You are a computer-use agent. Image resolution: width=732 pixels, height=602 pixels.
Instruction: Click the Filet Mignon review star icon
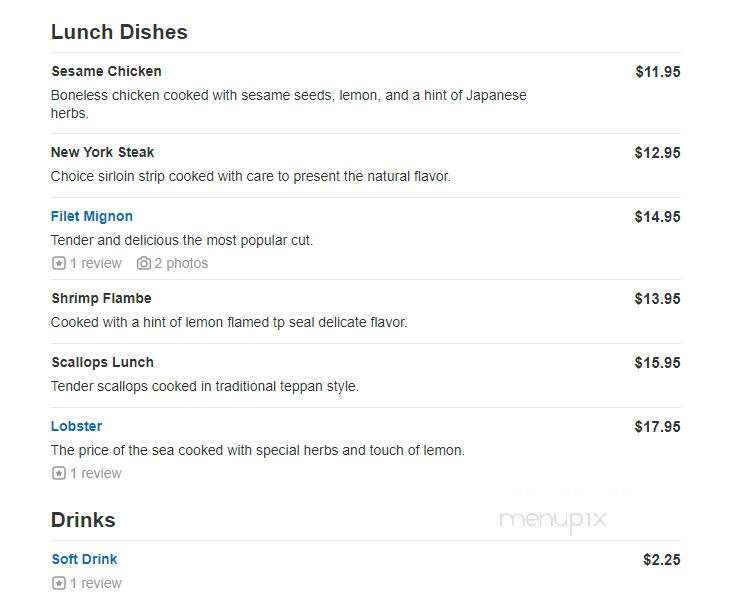58,263
